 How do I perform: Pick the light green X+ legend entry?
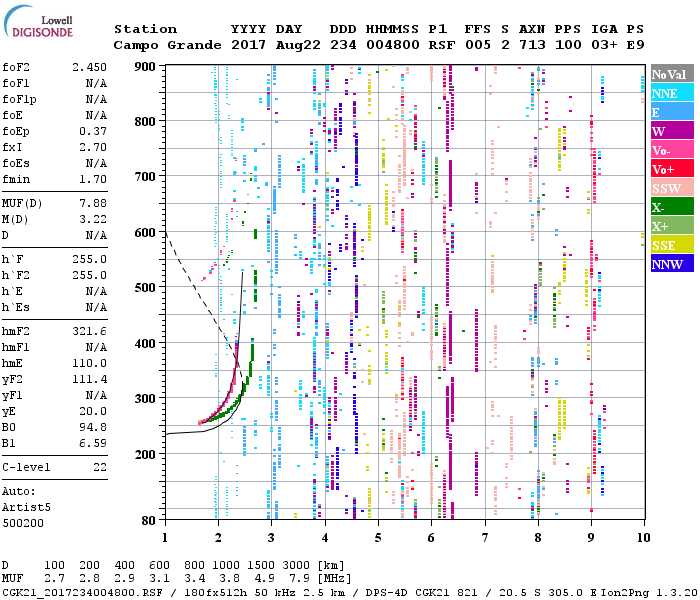pos(672,227)
